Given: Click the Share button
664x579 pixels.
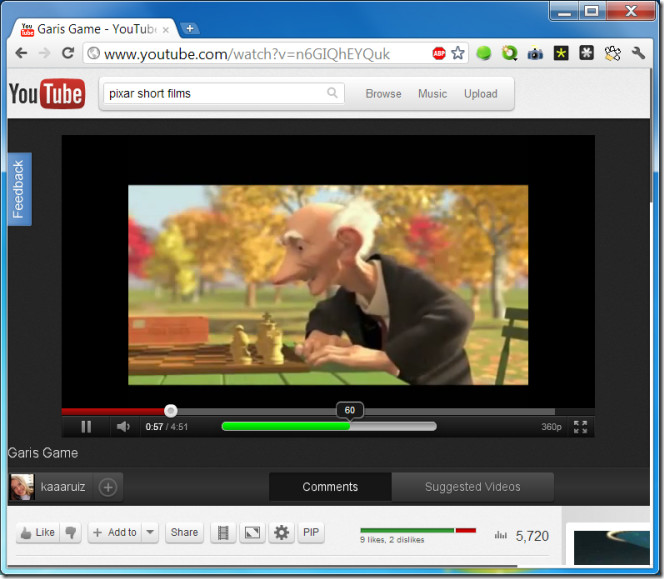Looking at the screenshot, I should pos(184,532).
